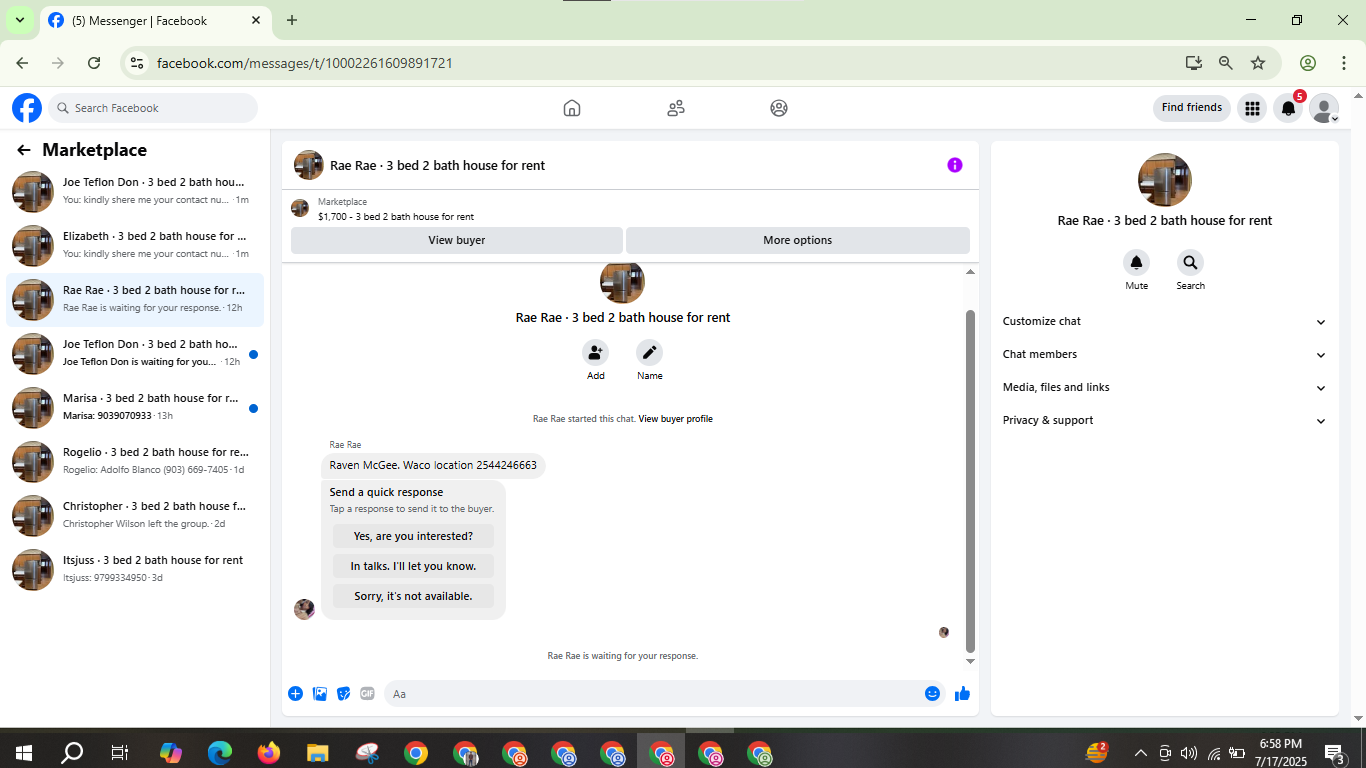Open the Facebook account avatar dropdown
The image size is (1366, 768).
coord(1324,108)
